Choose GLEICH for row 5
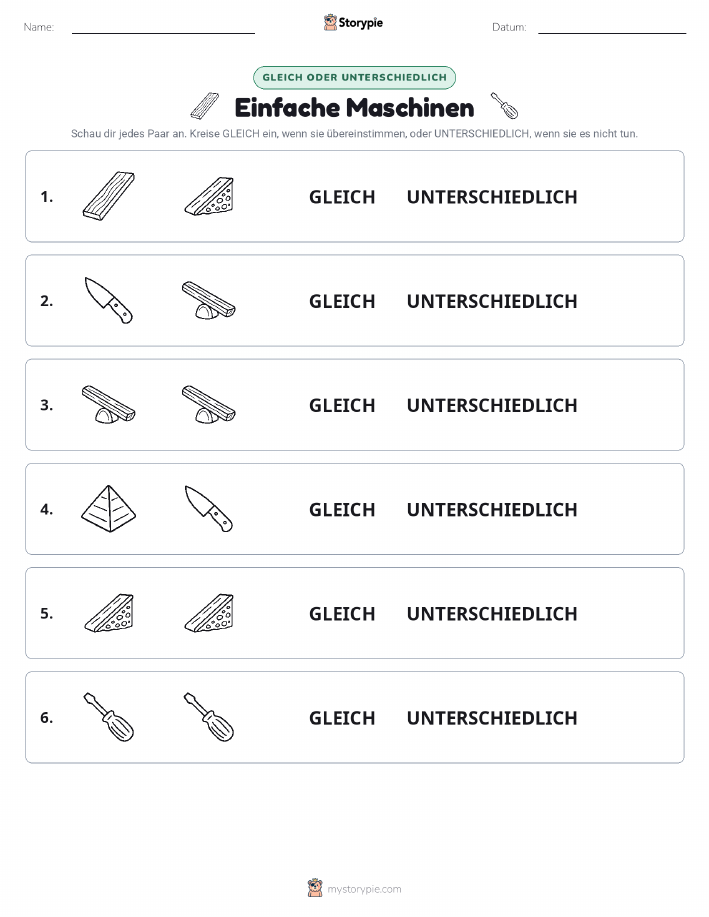Screen dimensions: 709x917 [342, 613]
